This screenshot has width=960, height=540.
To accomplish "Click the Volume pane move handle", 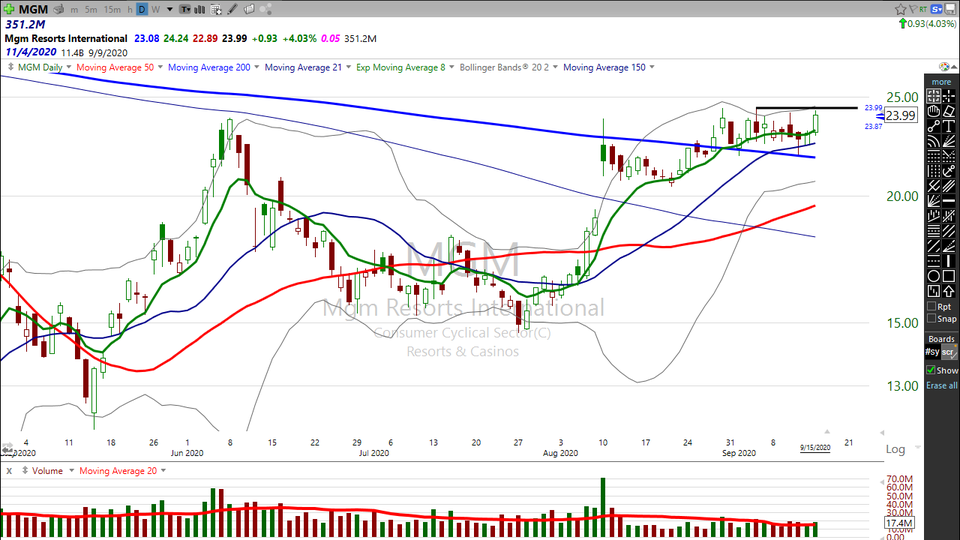I will [25, 471].
